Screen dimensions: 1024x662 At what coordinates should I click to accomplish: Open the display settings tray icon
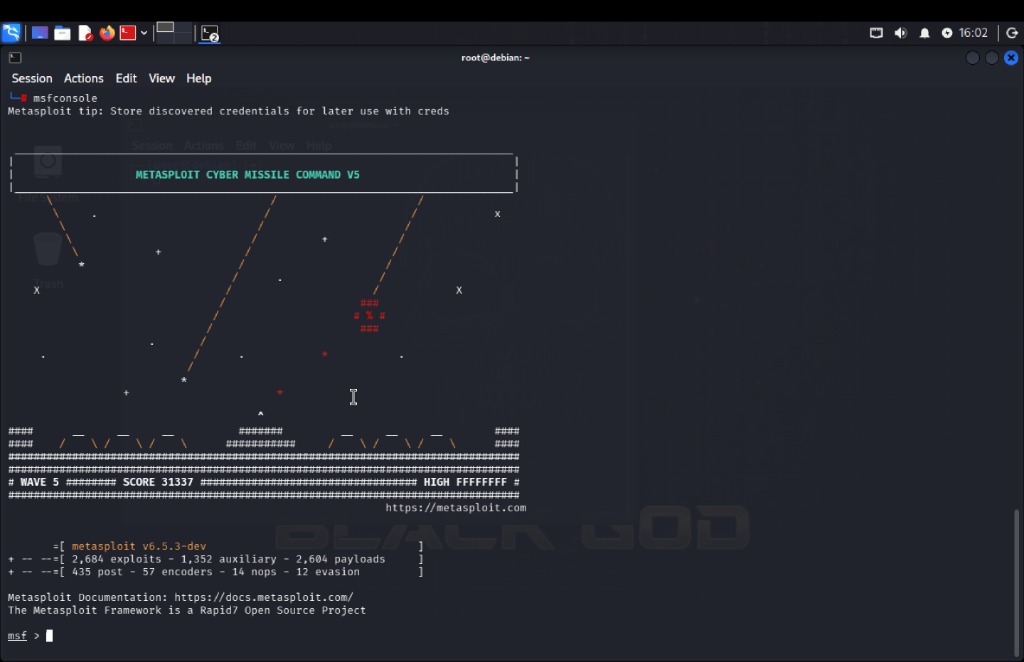click(876, 33)
